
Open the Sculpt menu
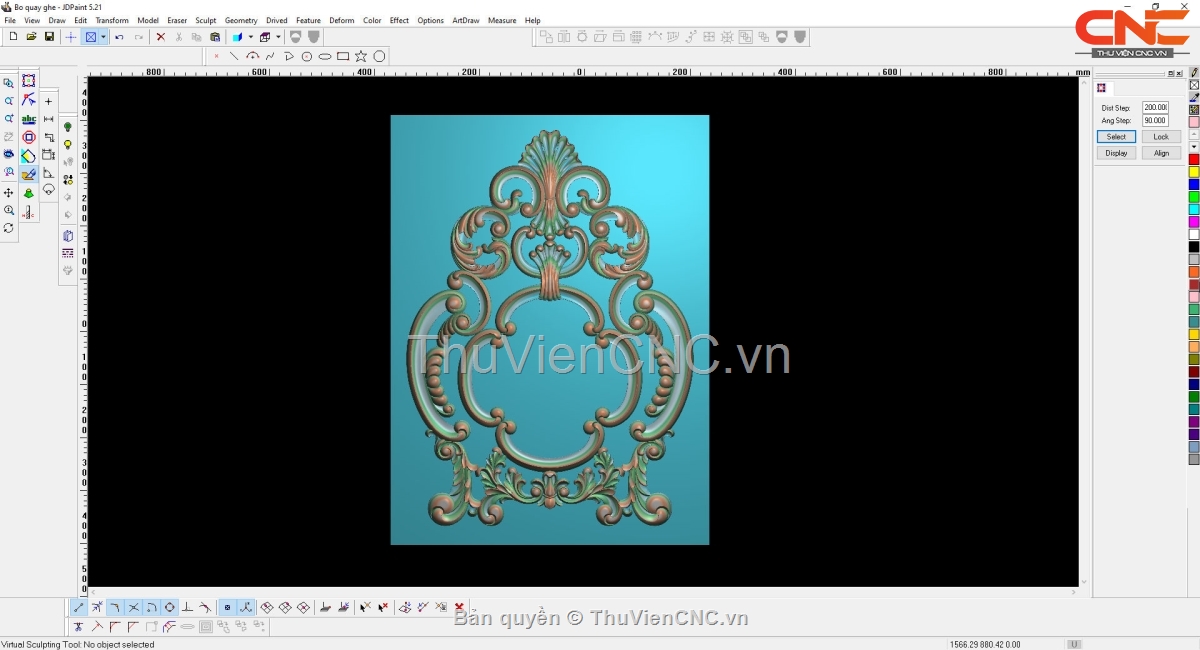pyautogui.click(x=205, y=20)
